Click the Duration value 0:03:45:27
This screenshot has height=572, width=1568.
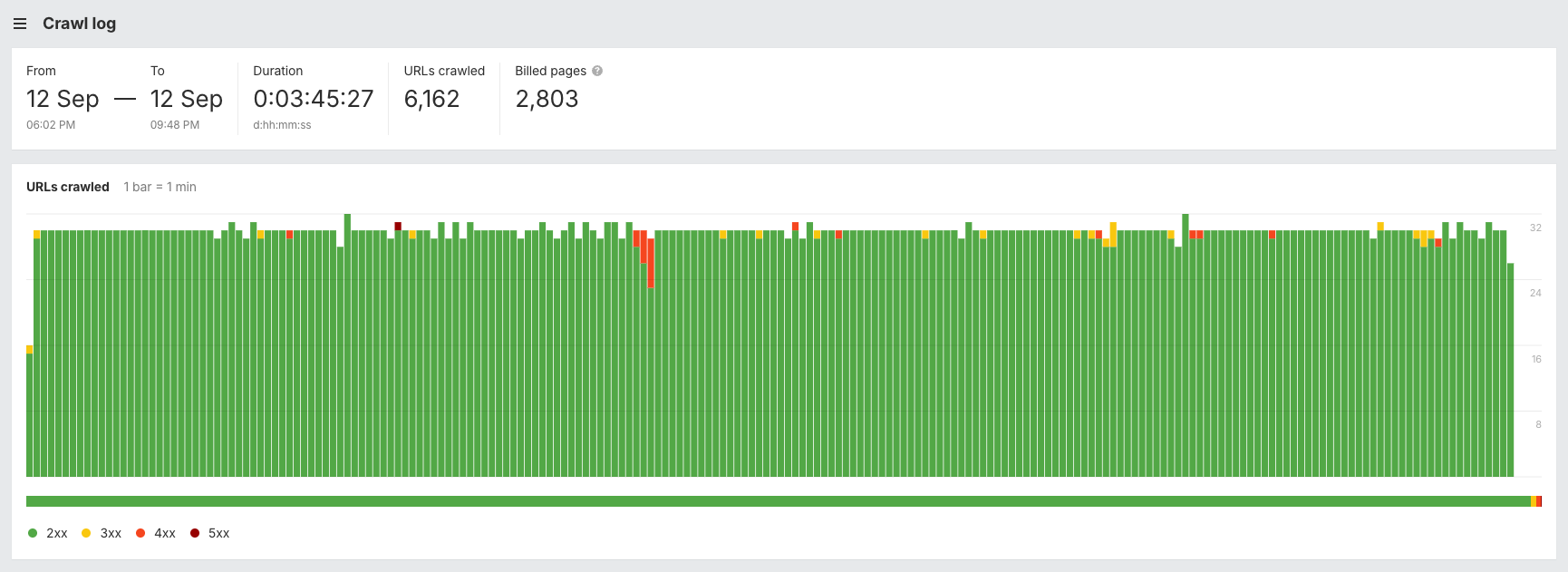pos(314,99)
